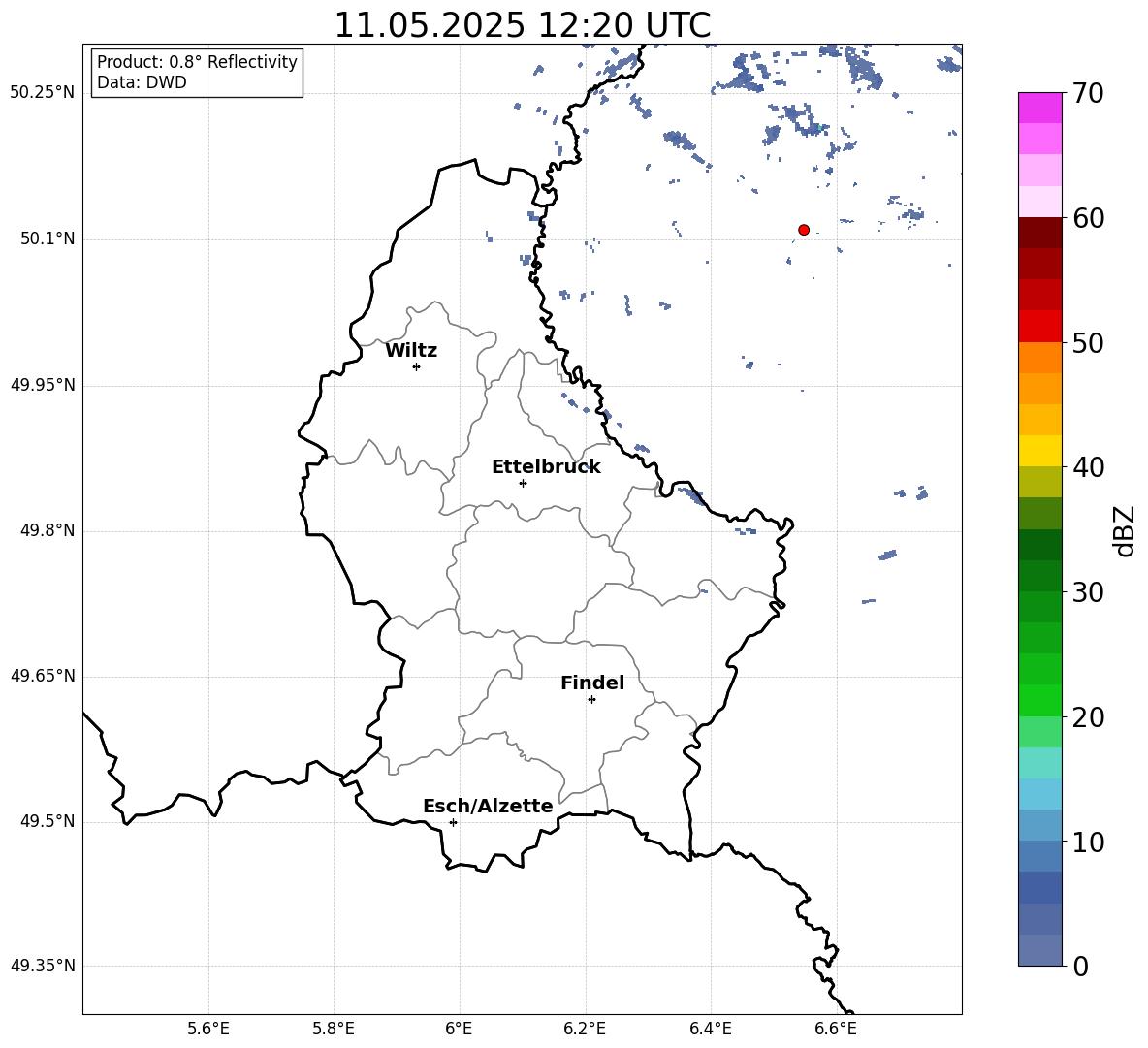Click the latitude label 50.1°N
Screen dimensions: 1148x1048
click(x=48, y=239)
